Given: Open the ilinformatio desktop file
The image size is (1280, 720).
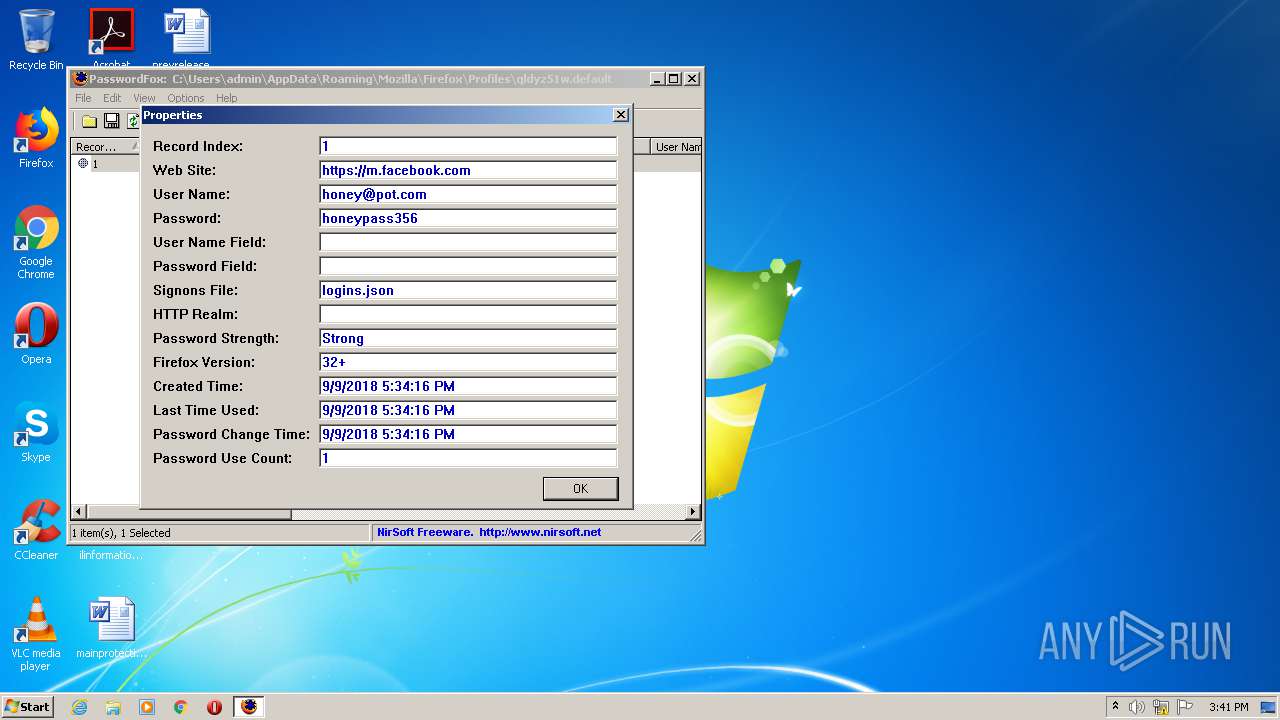Looking at the screenshot, I should 111,554.
